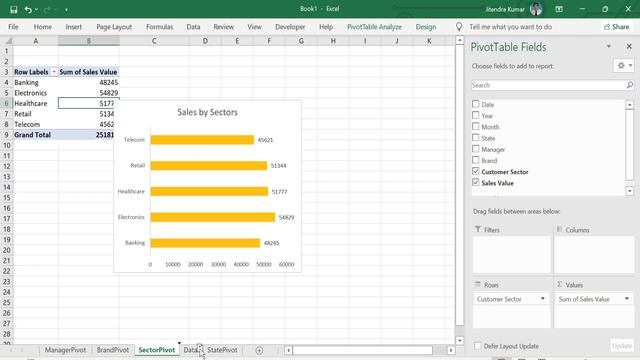Check the State field checkbox
The width and height of the screenshot is (640, 360).
(x=476, y=138)
